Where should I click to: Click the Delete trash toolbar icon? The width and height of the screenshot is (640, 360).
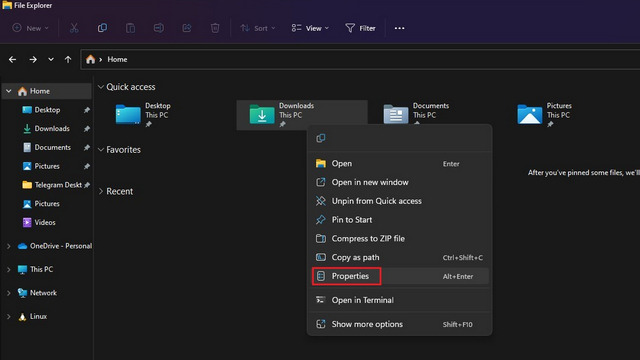point(215,28)
